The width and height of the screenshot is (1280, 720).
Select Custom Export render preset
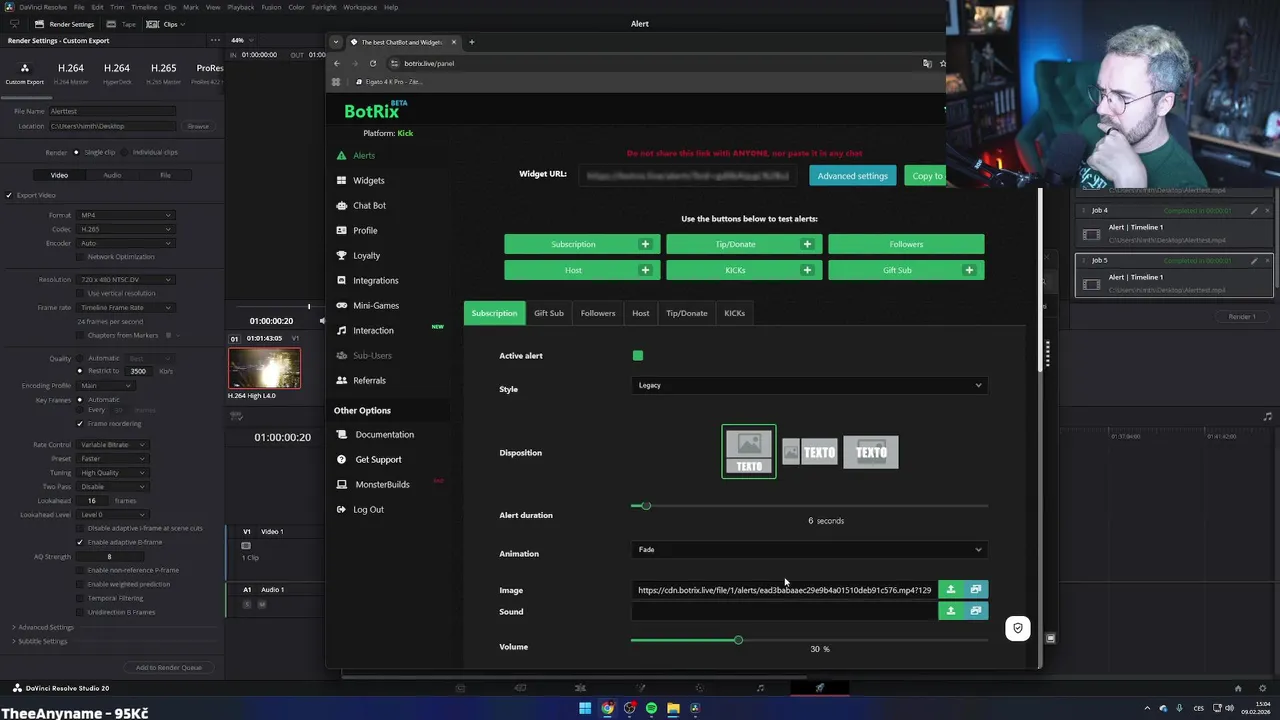click(24, 74)
